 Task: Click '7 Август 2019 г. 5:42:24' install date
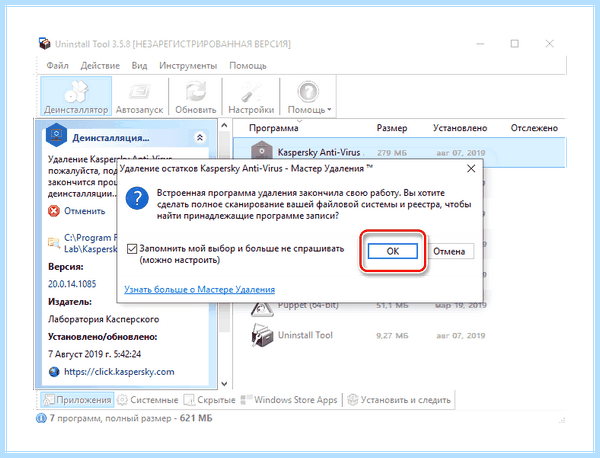(x=95, y=354)
